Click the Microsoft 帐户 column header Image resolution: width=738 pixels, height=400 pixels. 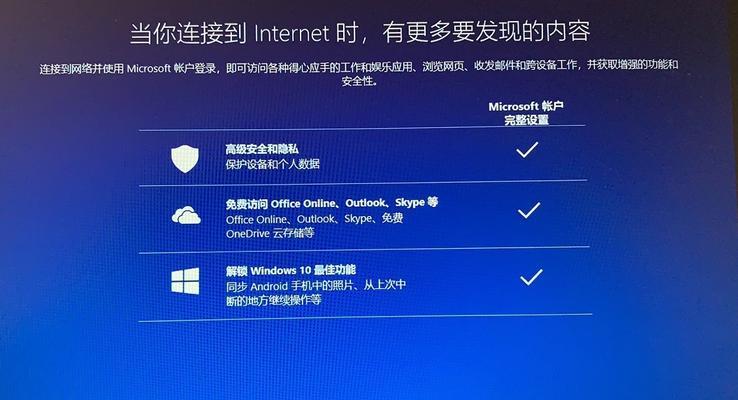click(526, 106)
